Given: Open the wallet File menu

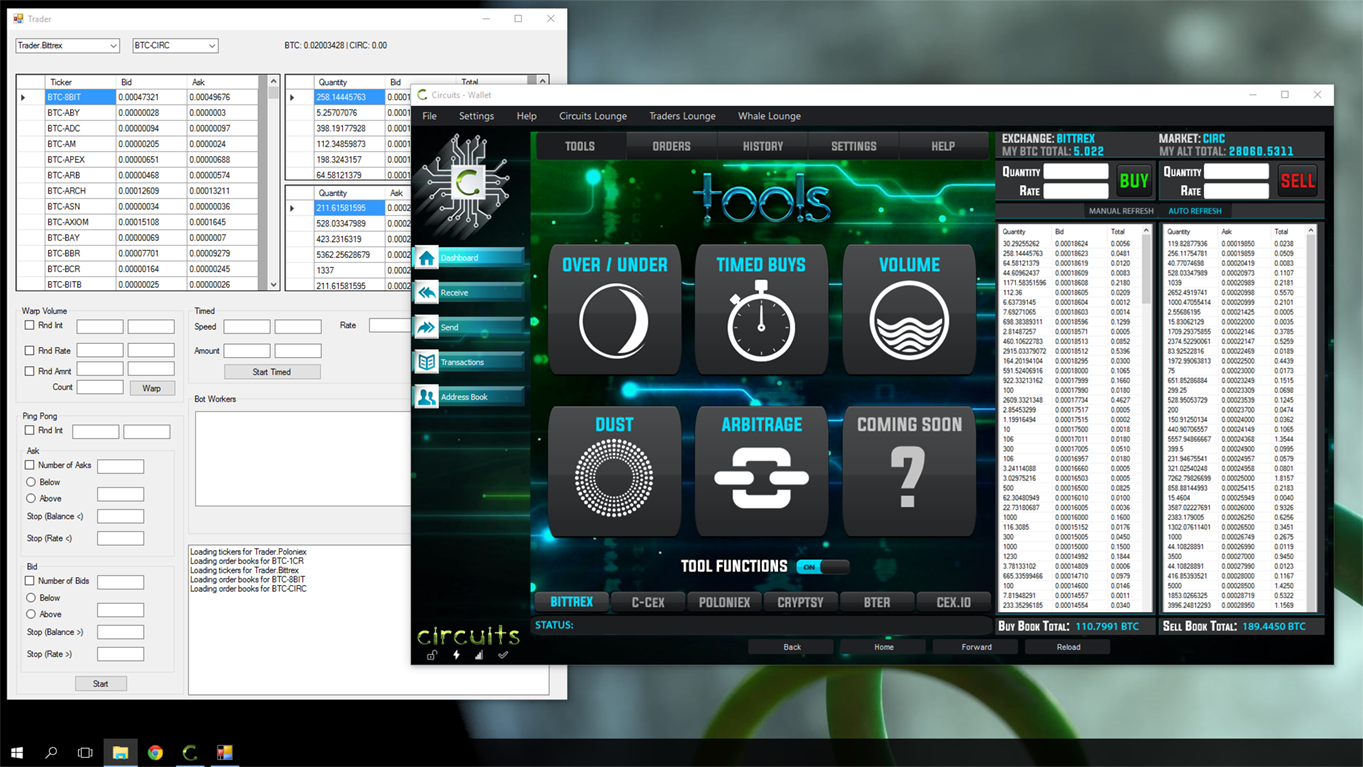Looking at the screenshot, I should tap(429, 116).
